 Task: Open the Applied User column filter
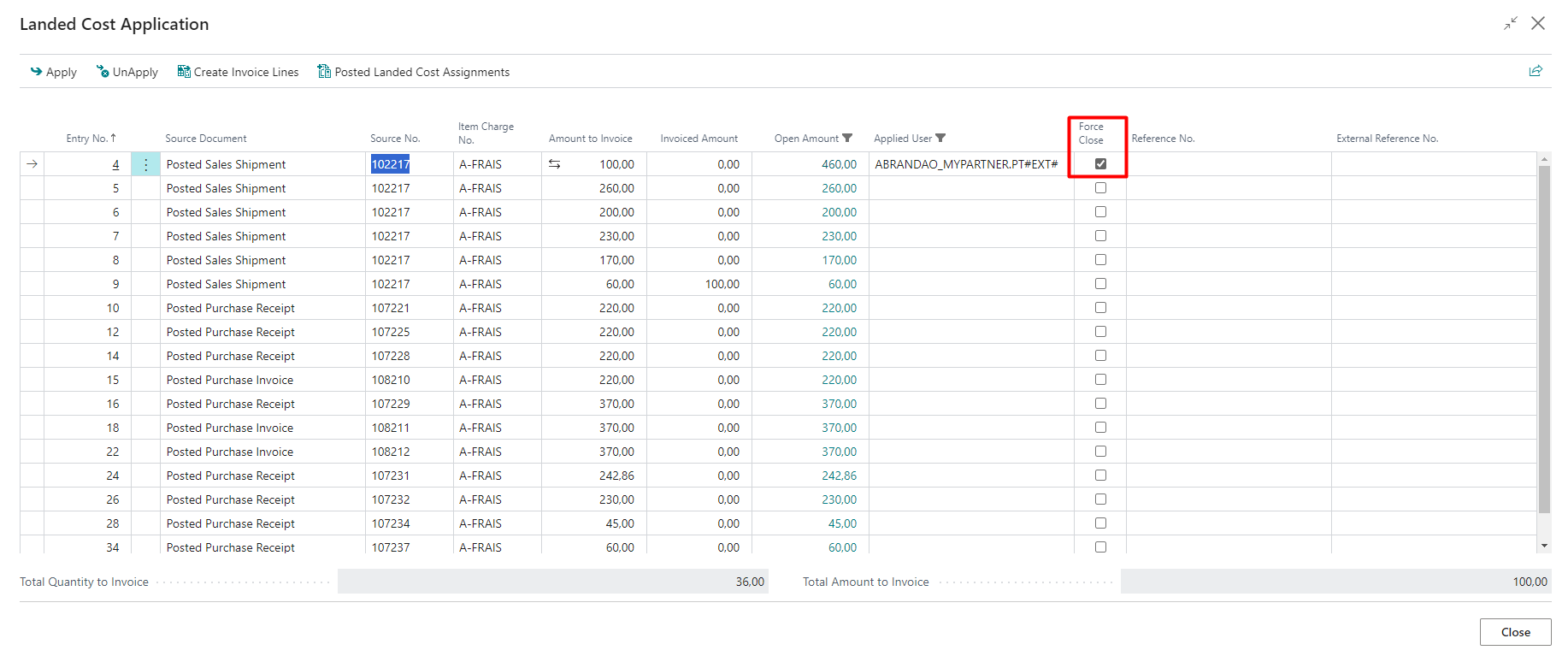tap(940, 139)
